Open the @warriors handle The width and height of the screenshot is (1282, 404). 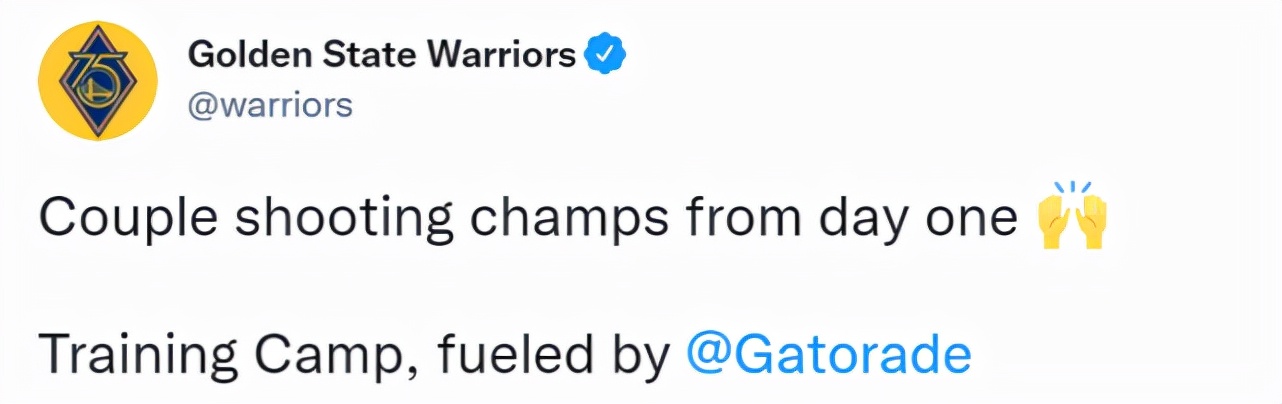pyautogui.click(x=271, y=105)
